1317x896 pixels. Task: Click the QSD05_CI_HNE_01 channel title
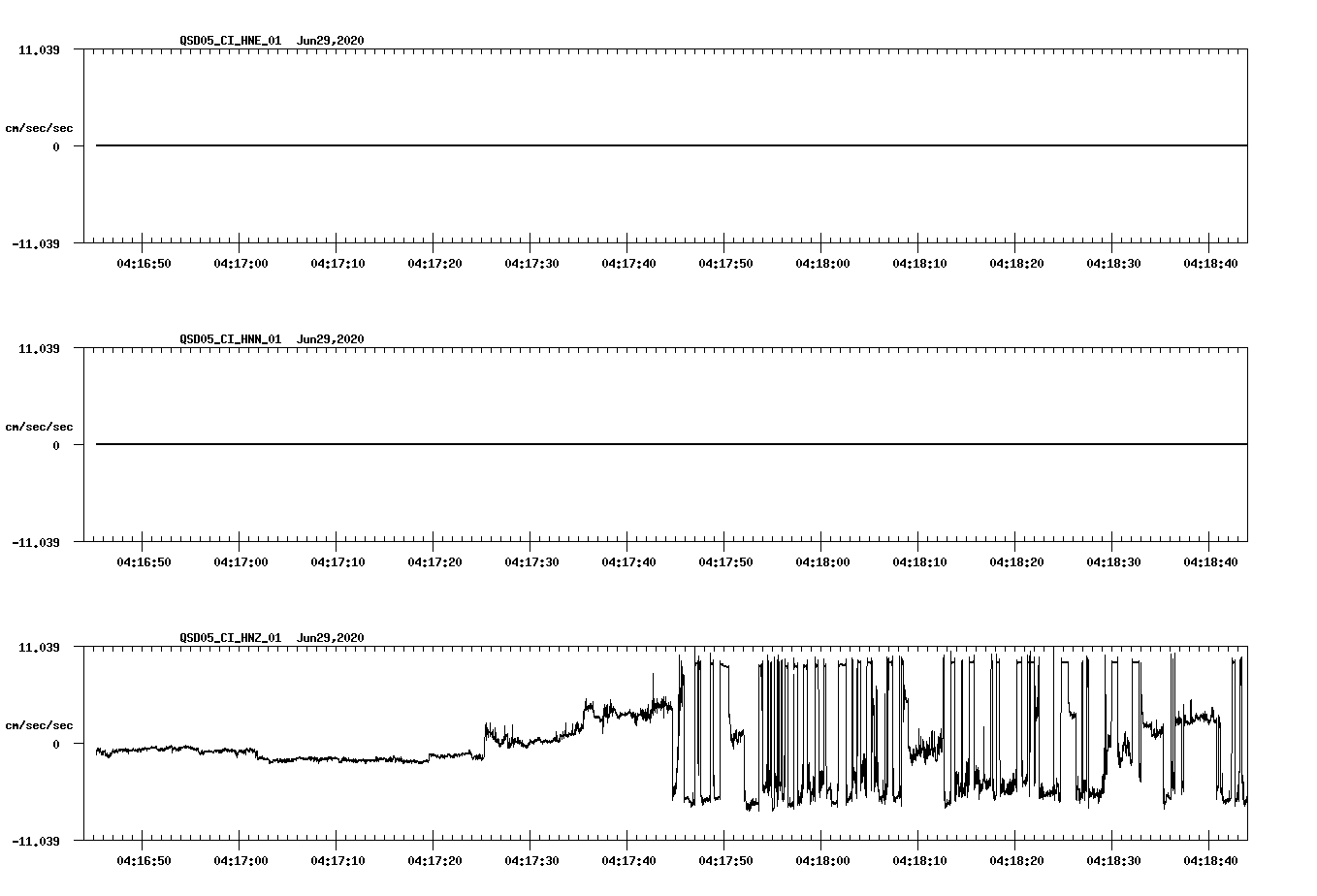tap(230, 41)
